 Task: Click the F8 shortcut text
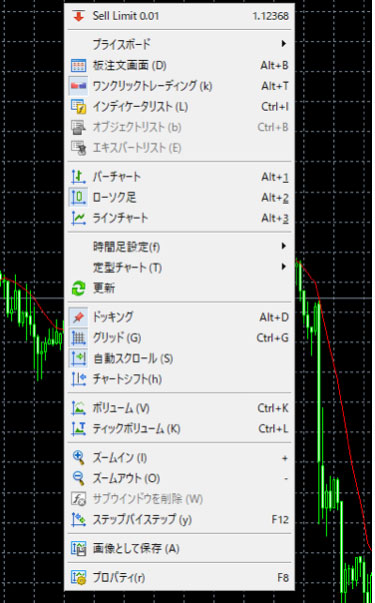pyautogui.click(x=283, y=577)
